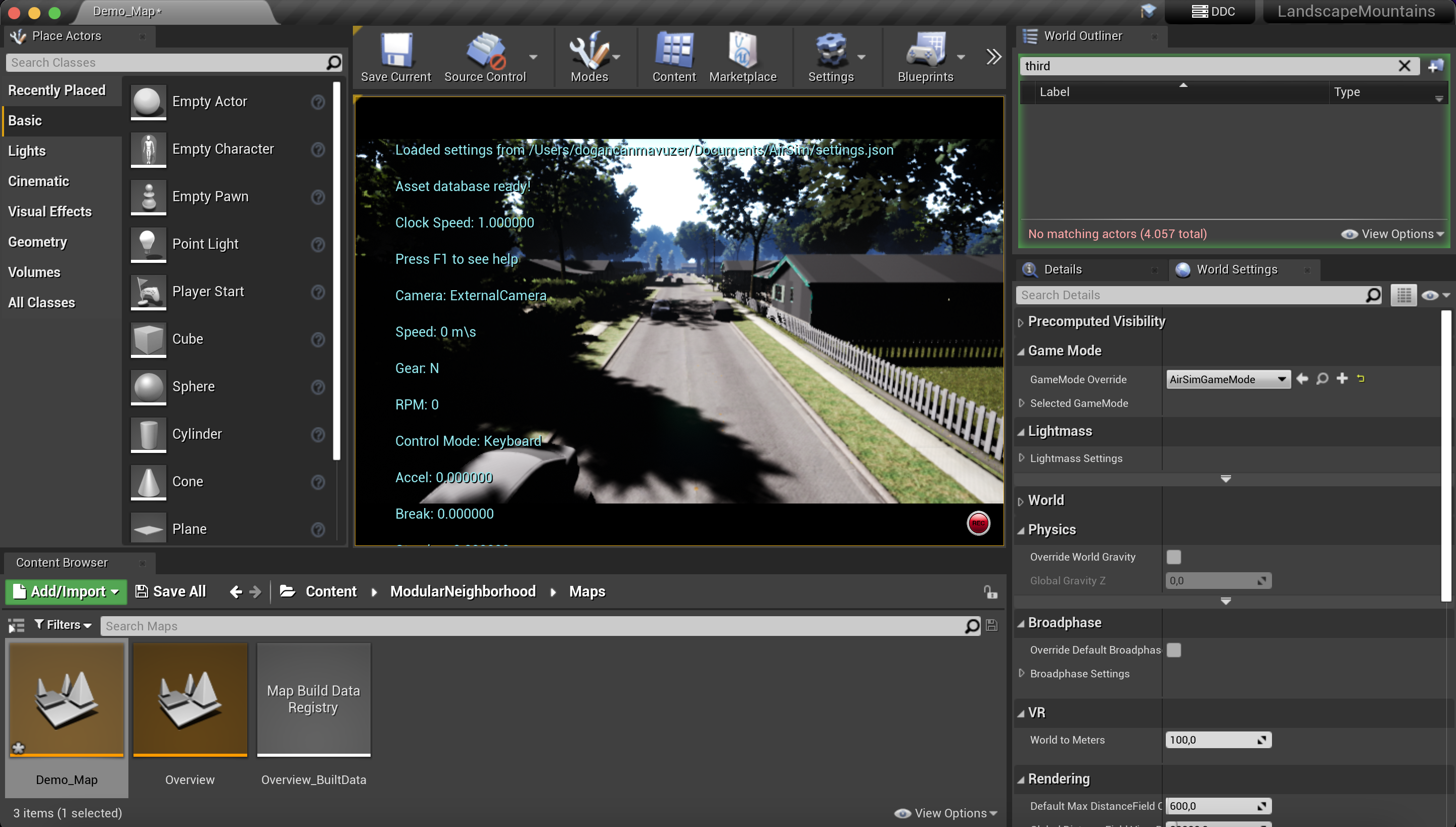The width and height of the screenshot is (1456, 827).
Task: Toggle the sources panel icon in Content Browser
Action: [17, 626]
